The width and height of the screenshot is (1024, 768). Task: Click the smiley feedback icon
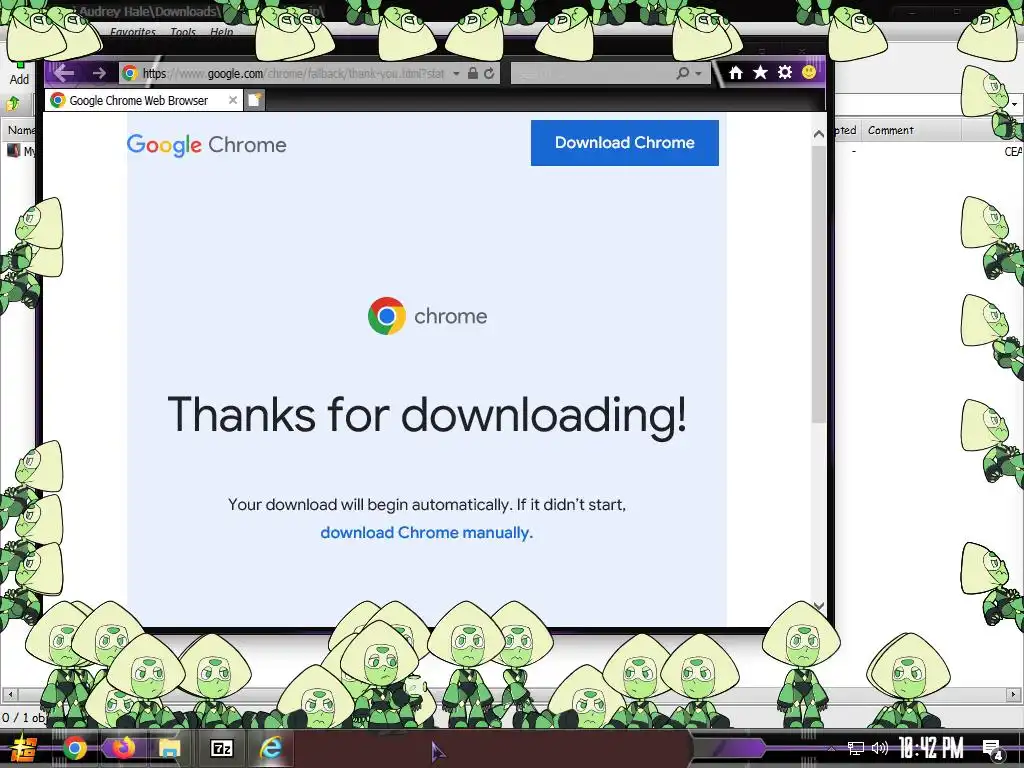click(809, 72)
